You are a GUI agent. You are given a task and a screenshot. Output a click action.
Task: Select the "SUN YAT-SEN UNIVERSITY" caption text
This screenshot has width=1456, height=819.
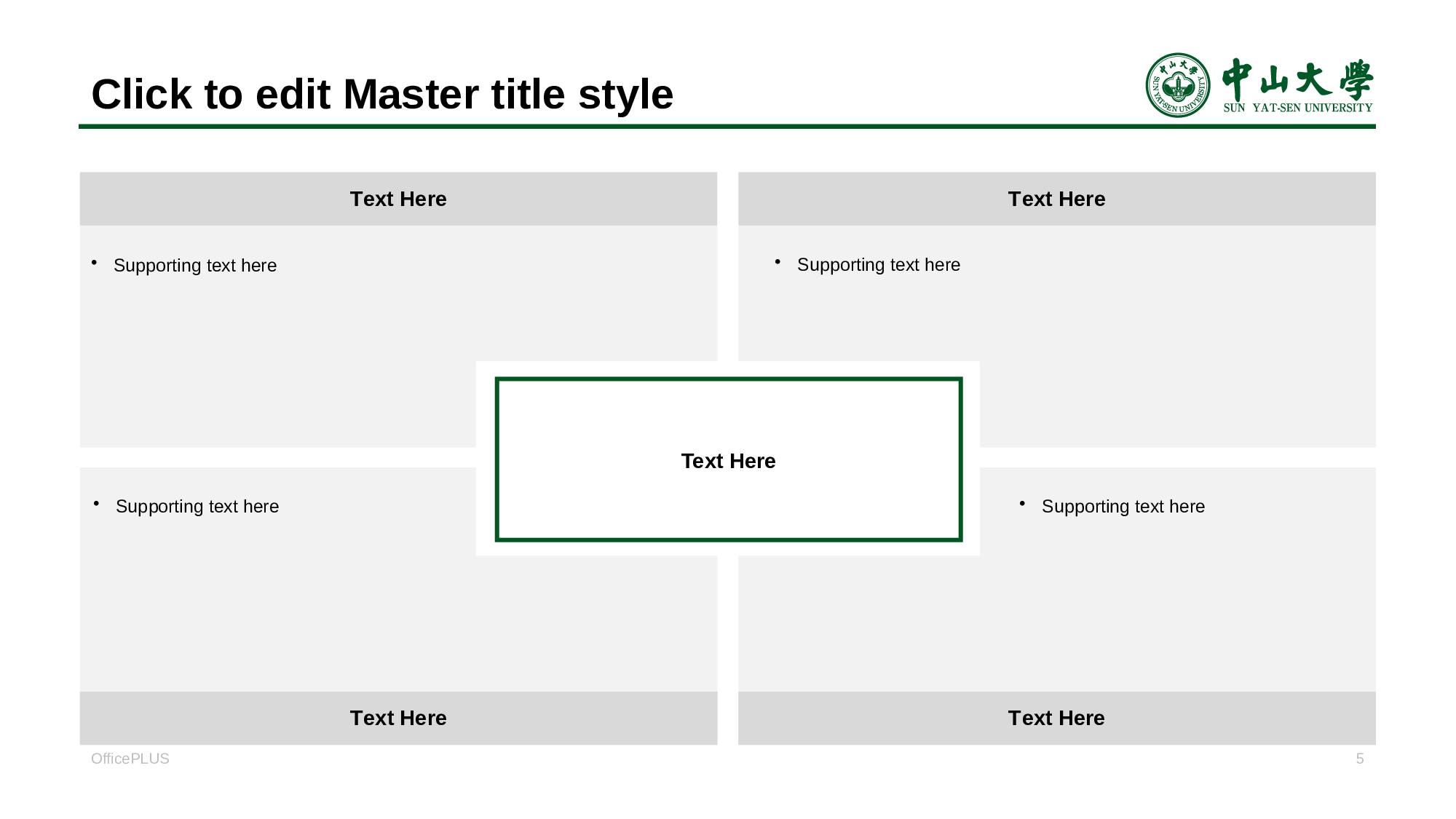pos(1297,108)
